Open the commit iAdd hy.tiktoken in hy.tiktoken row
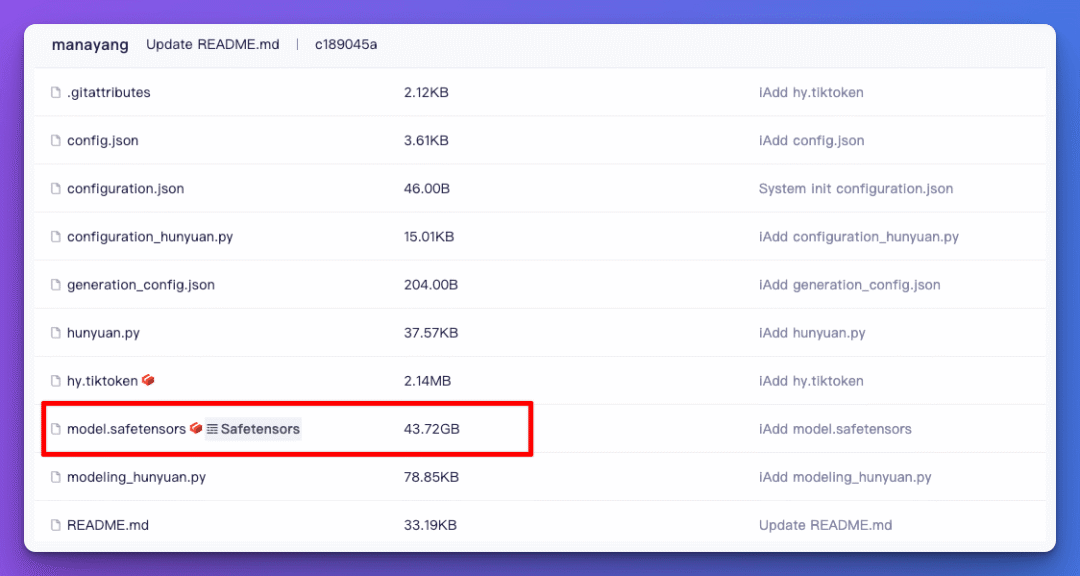1080x576 pixels. pyautogui.click(x=811, y=381)
